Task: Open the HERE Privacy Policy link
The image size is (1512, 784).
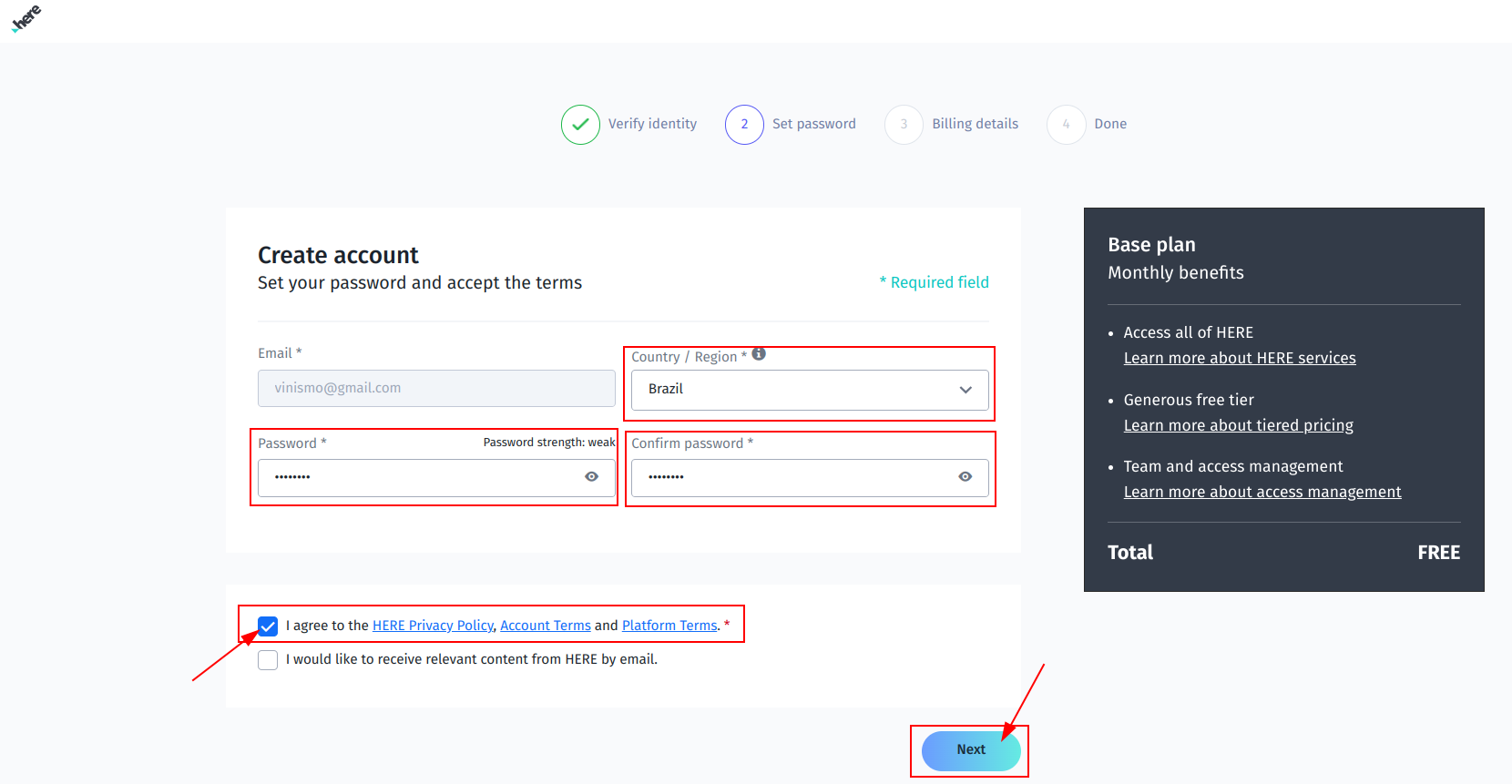Action: (x=433, y=626)
